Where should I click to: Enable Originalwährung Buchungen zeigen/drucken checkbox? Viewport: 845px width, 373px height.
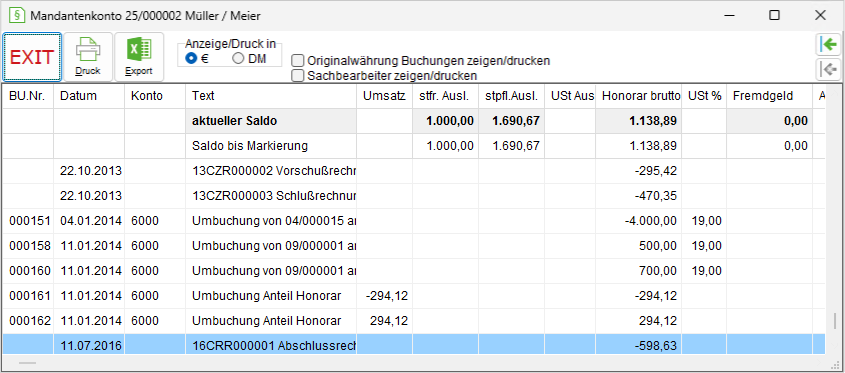297,60
